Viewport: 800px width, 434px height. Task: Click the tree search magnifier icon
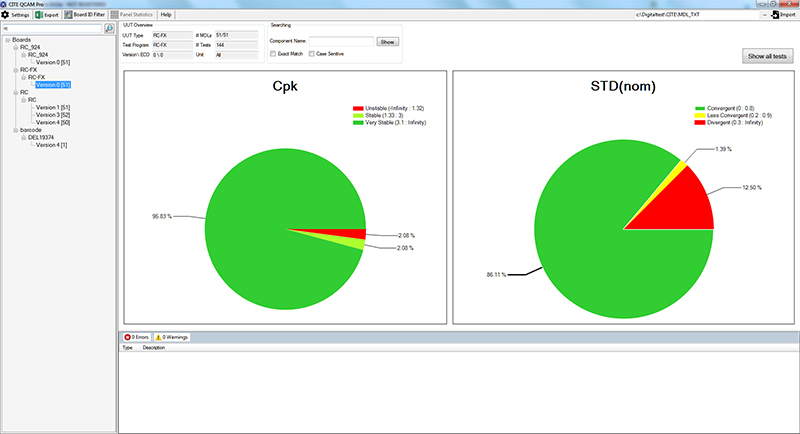[108, 29]
